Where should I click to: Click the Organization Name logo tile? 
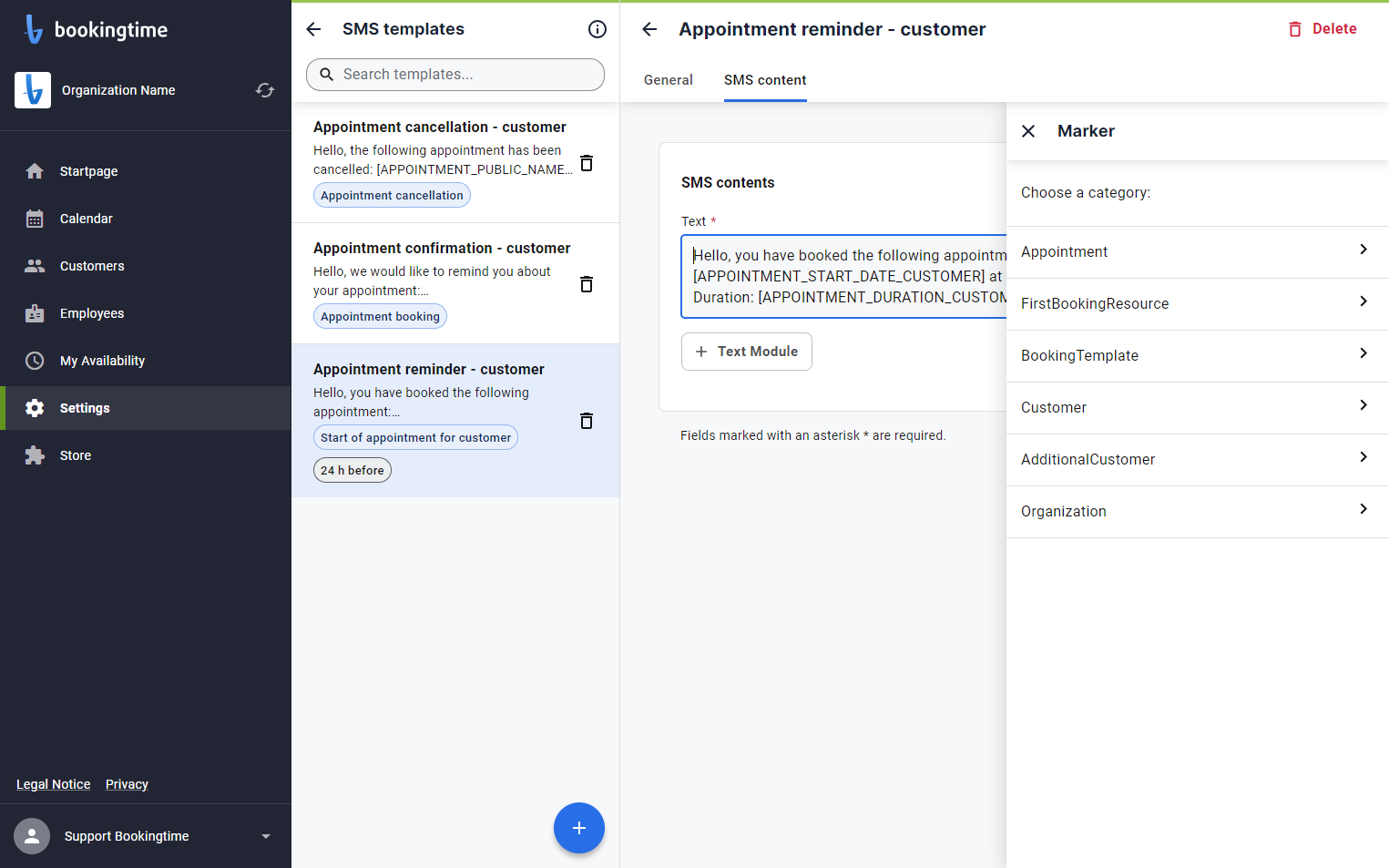[x=33, y=90]
